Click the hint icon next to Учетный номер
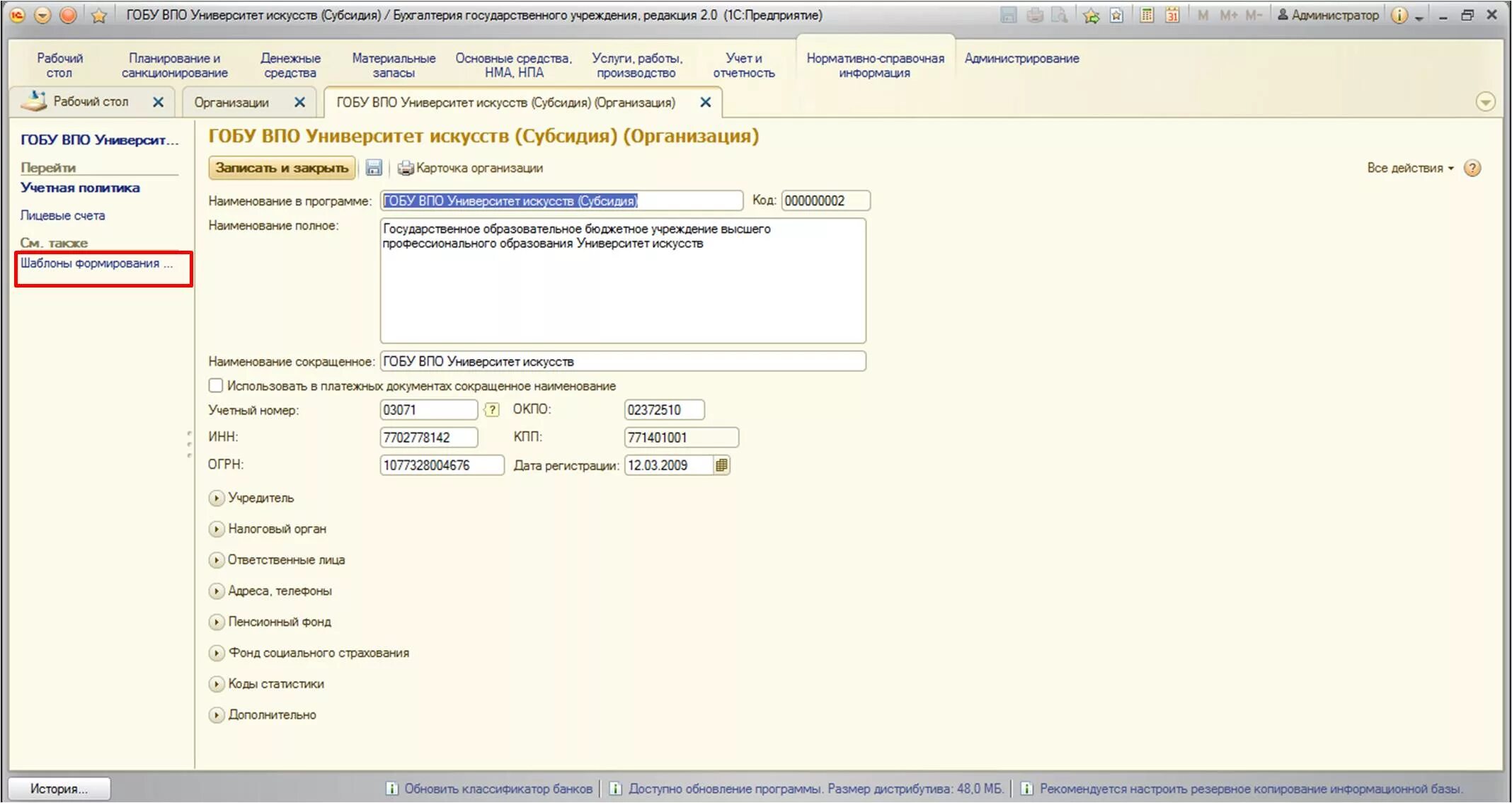 [x=491, y=409]
